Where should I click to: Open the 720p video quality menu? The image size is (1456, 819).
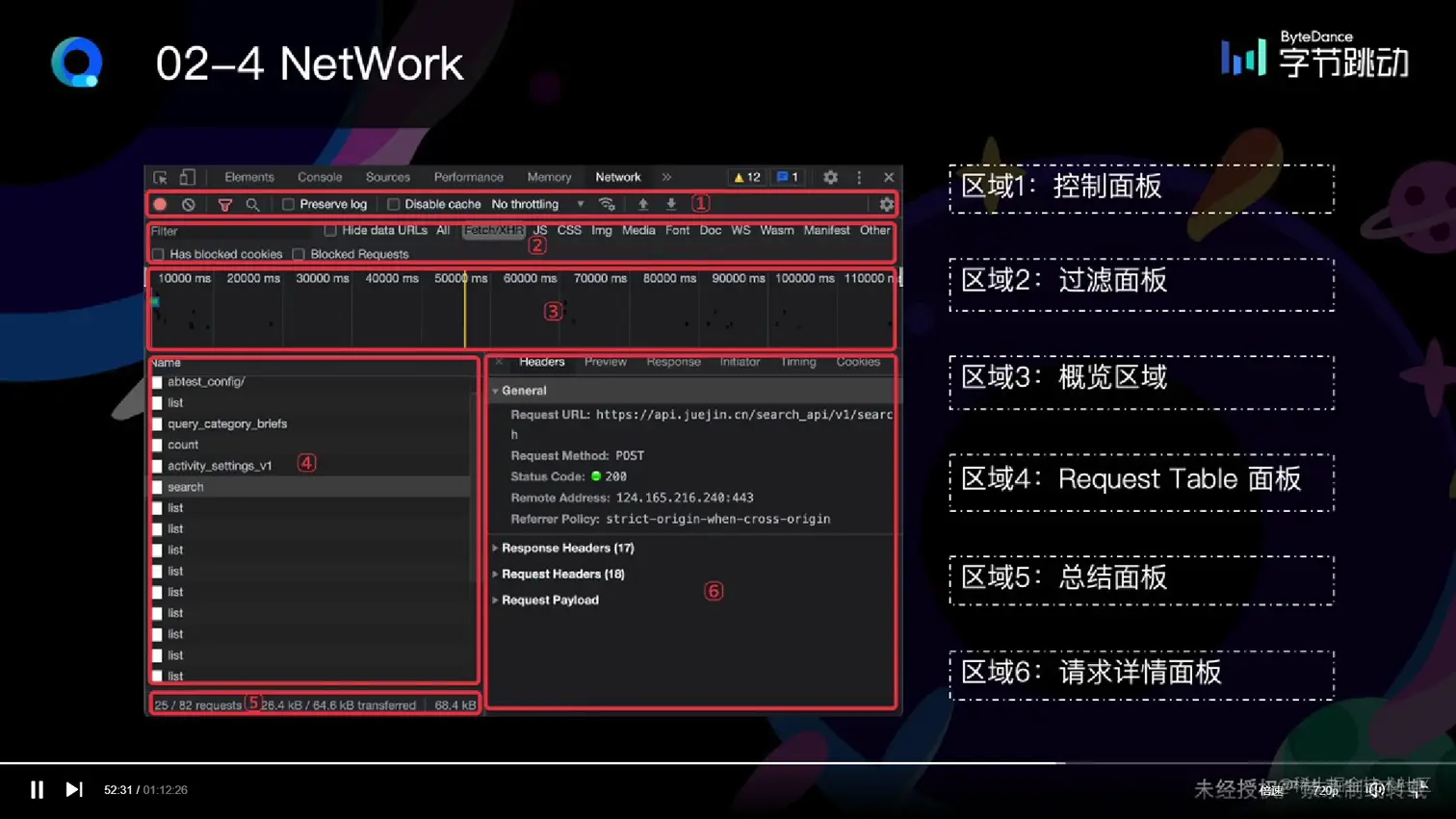coord(1325,790)
